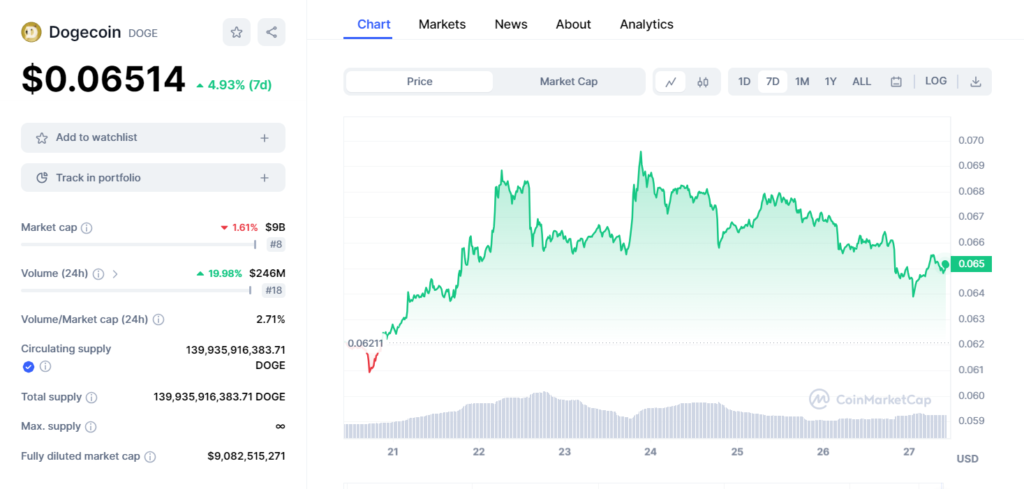Expand Add to watchlist plus sign
The image size is (1024, 489).
point(264,138)
